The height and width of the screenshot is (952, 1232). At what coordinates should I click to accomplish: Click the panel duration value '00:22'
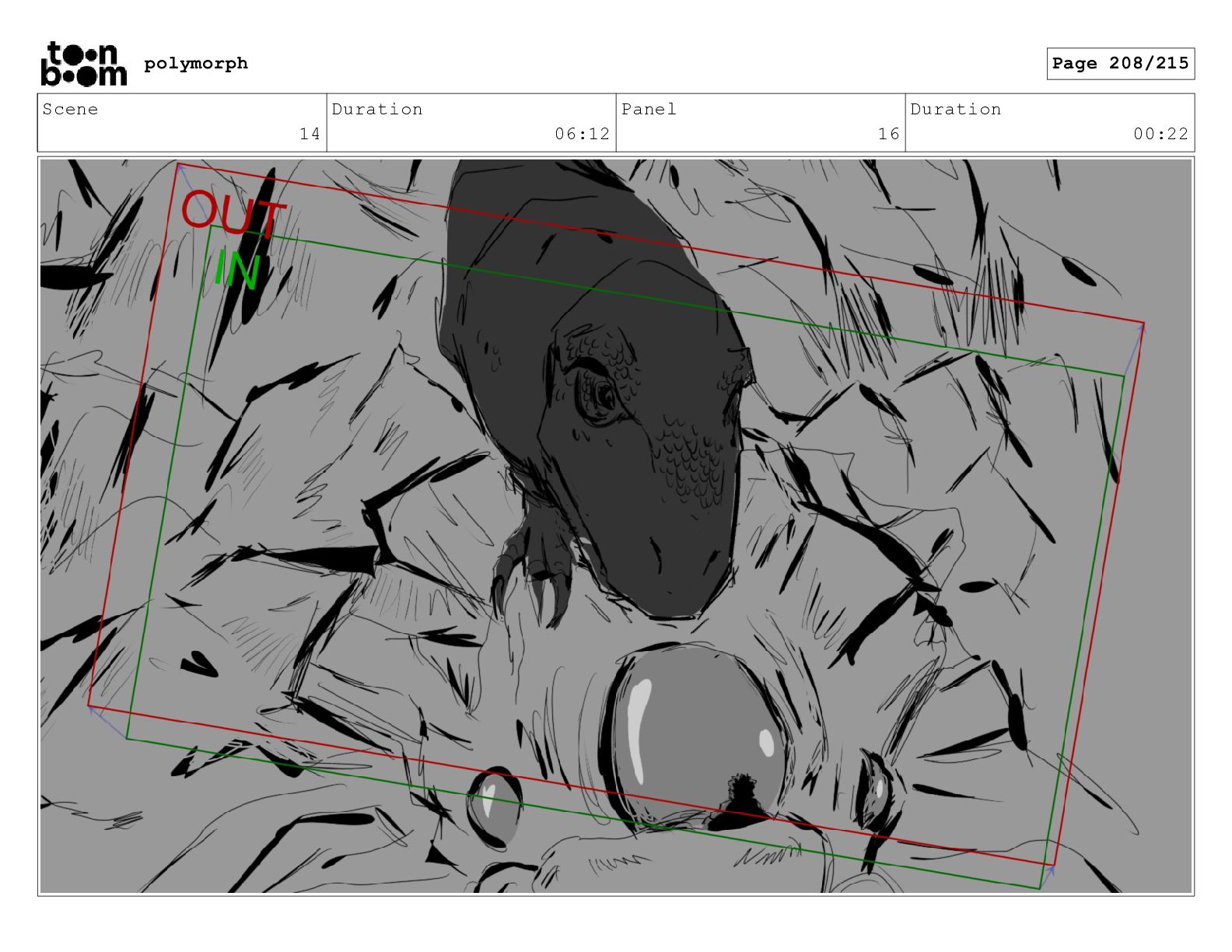coord(1160,134)
